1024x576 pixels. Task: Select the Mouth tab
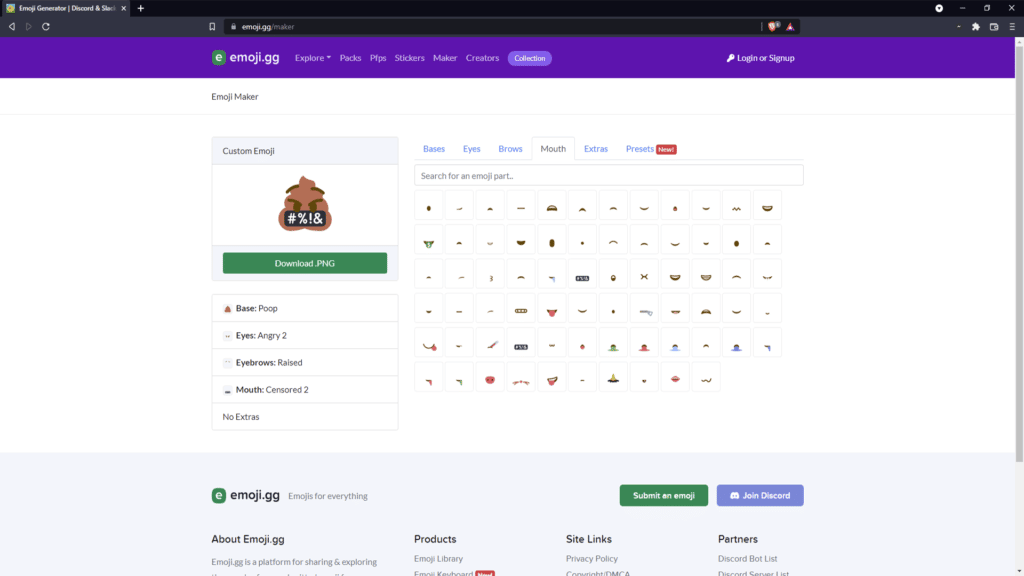[553, 149]
